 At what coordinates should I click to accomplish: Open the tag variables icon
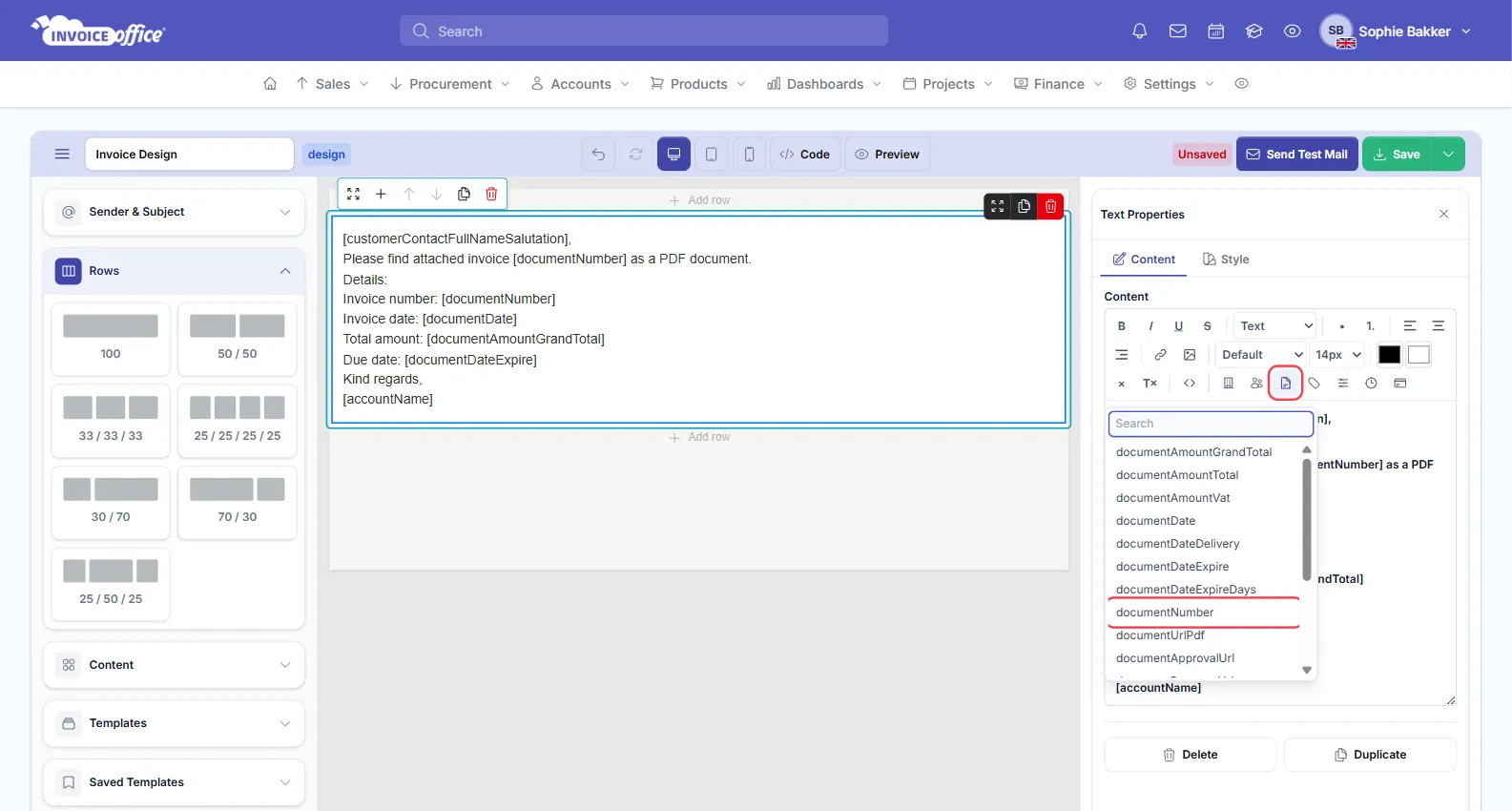pyautogui.click(x=1315, y=384)
